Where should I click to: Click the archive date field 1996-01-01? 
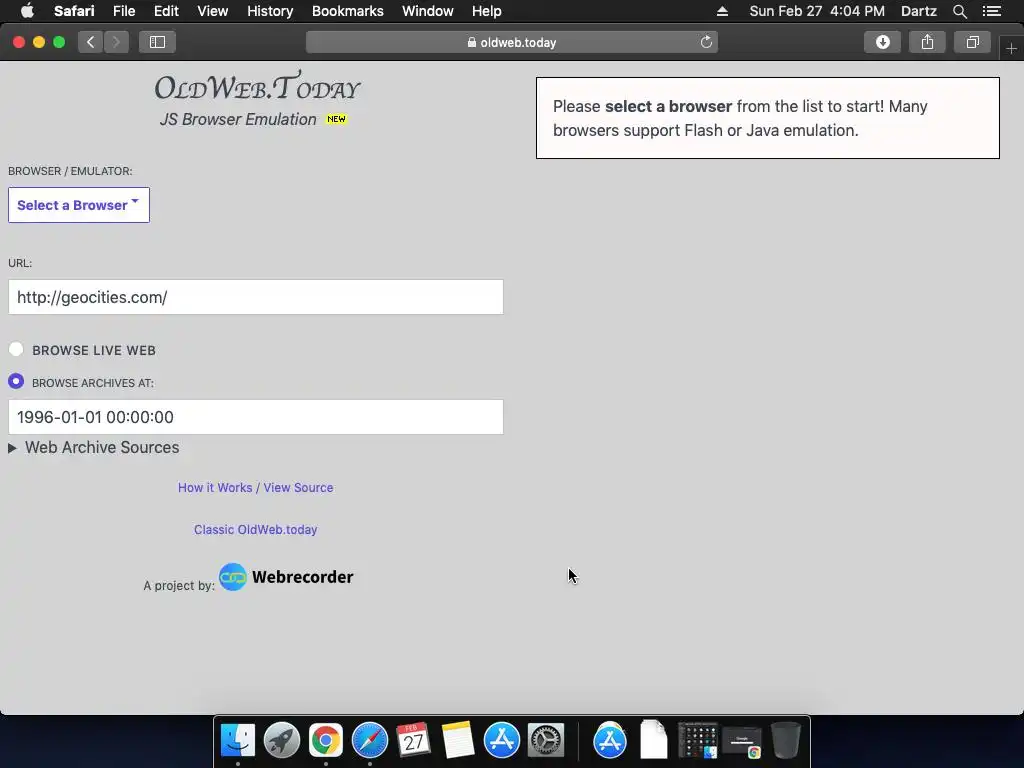coord(256,417)
